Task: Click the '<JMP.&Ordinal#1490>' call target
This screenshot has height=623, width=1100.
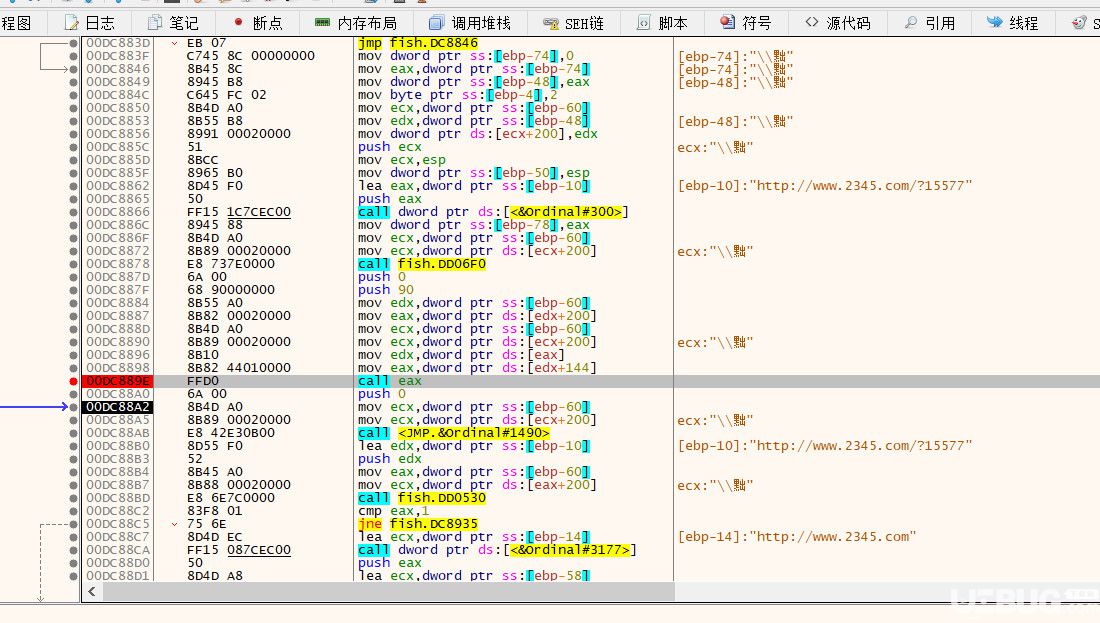Action: point(474,433)
